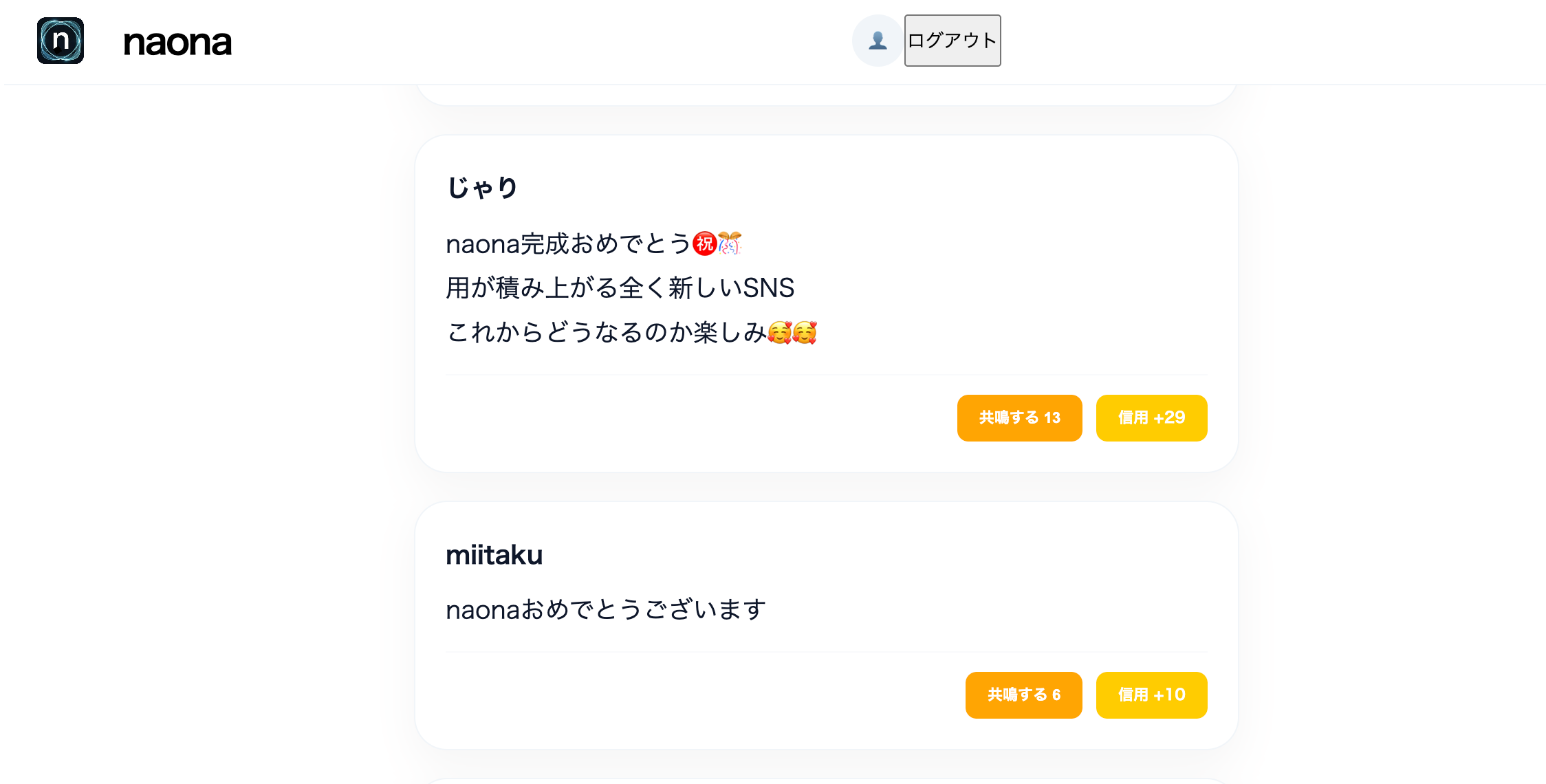The height and width of the screenshot is (784, 1546).
Task: Click second smiling hearts face emoji
Action: pos(805,332)
